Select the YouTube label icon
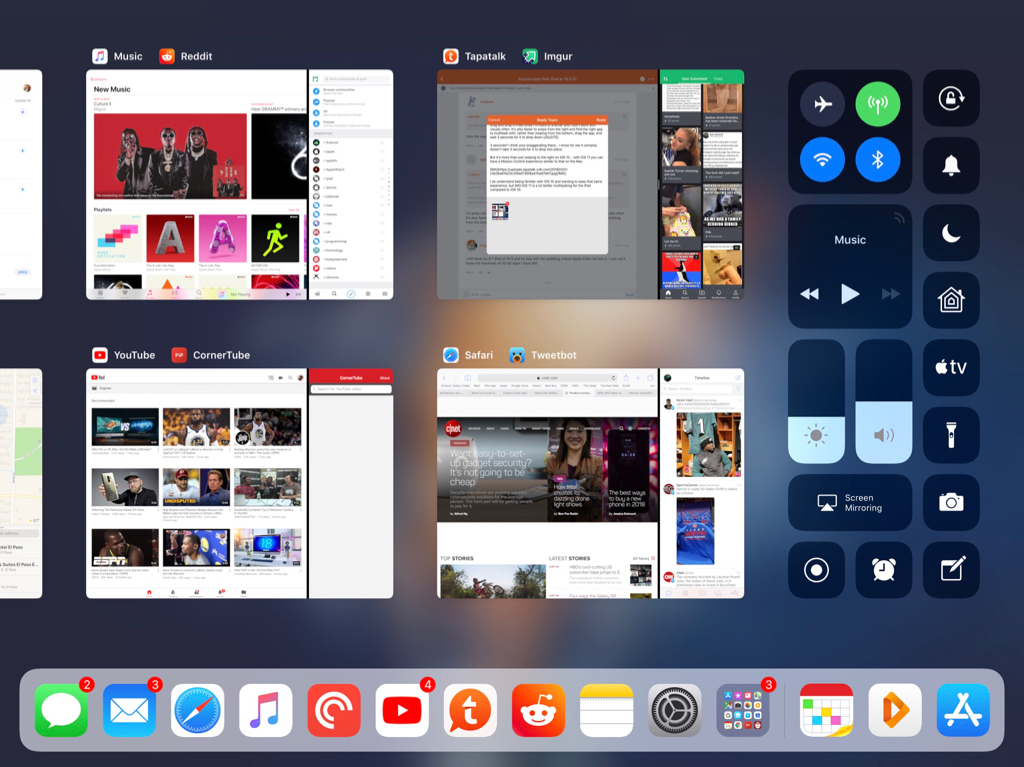 (100, 355)
